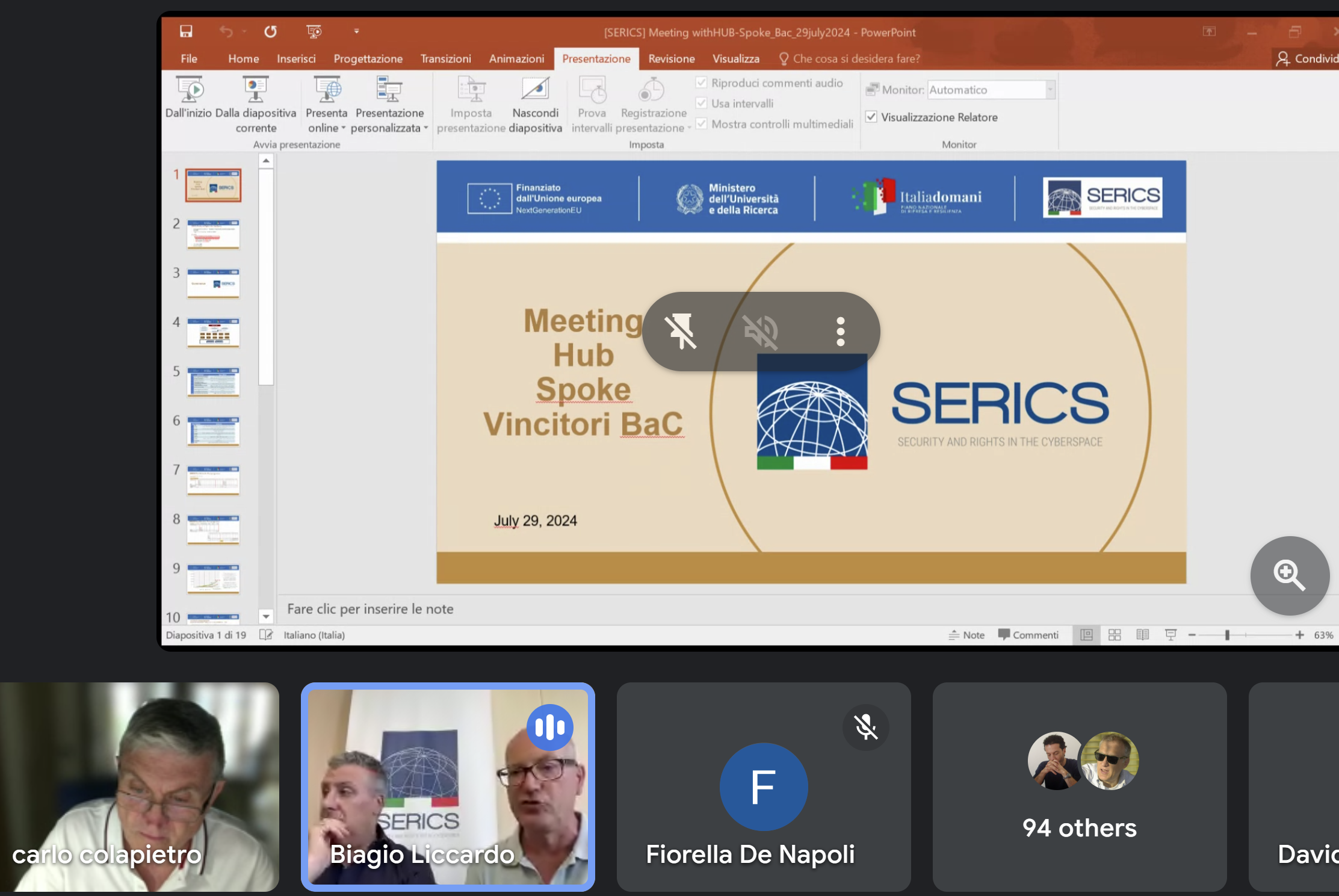This screenshot has width=1339, height=896.
Task: Click the muted speaker icon on overlay
Action: [x=761, y=331]
